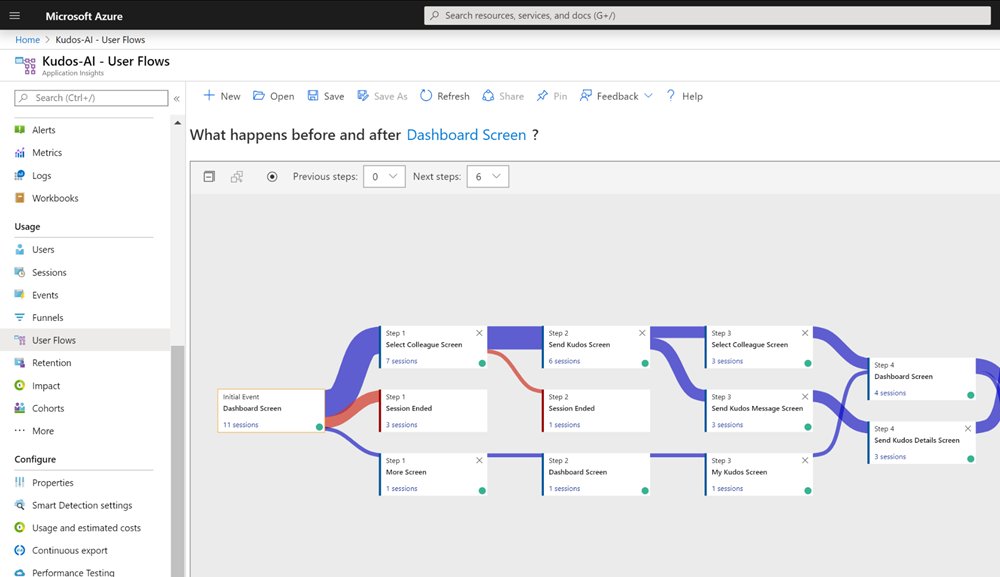Refresh the user flow data
Viewport: 1000px width, 577px height.
tap(445, 96)
